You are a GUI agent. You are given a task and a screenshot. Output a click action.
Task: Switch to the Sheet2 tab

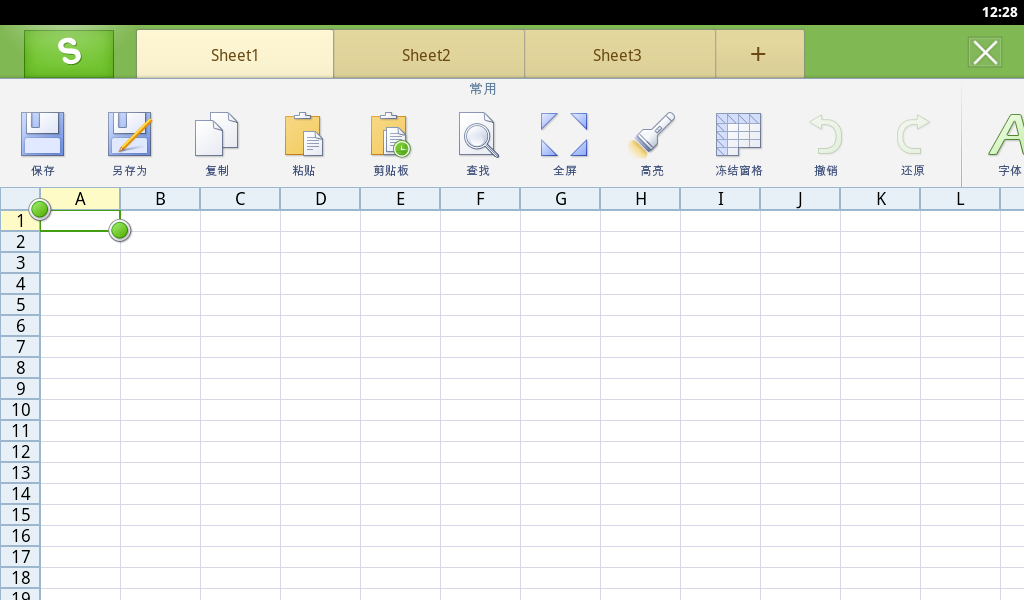[x=426, y=55]
